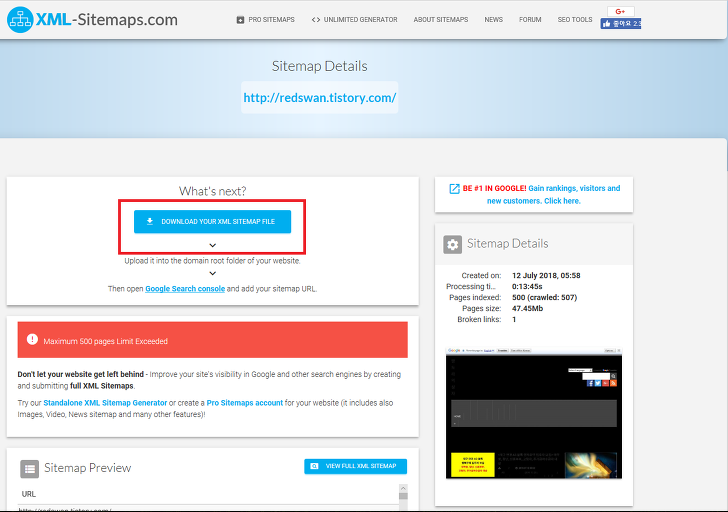Click the code brackets icon beside UNLIMITED GENERATOR
Image resolution: width=728 pixels, height=512 pixels.
pyautogui.click(x=316, y=19)
